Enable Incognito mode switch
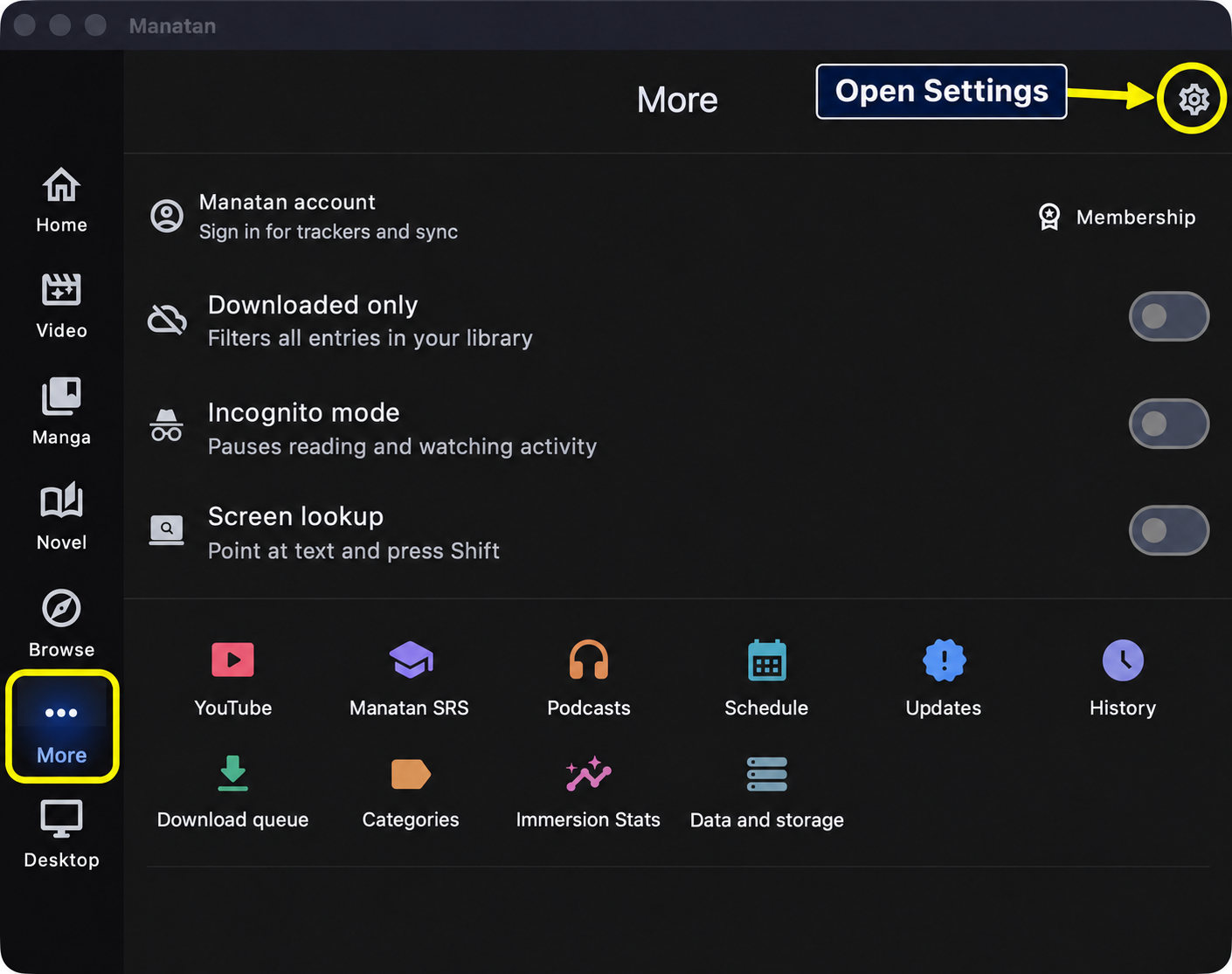Viewport: 1232px width, 974px height. tap(1168, 424)
